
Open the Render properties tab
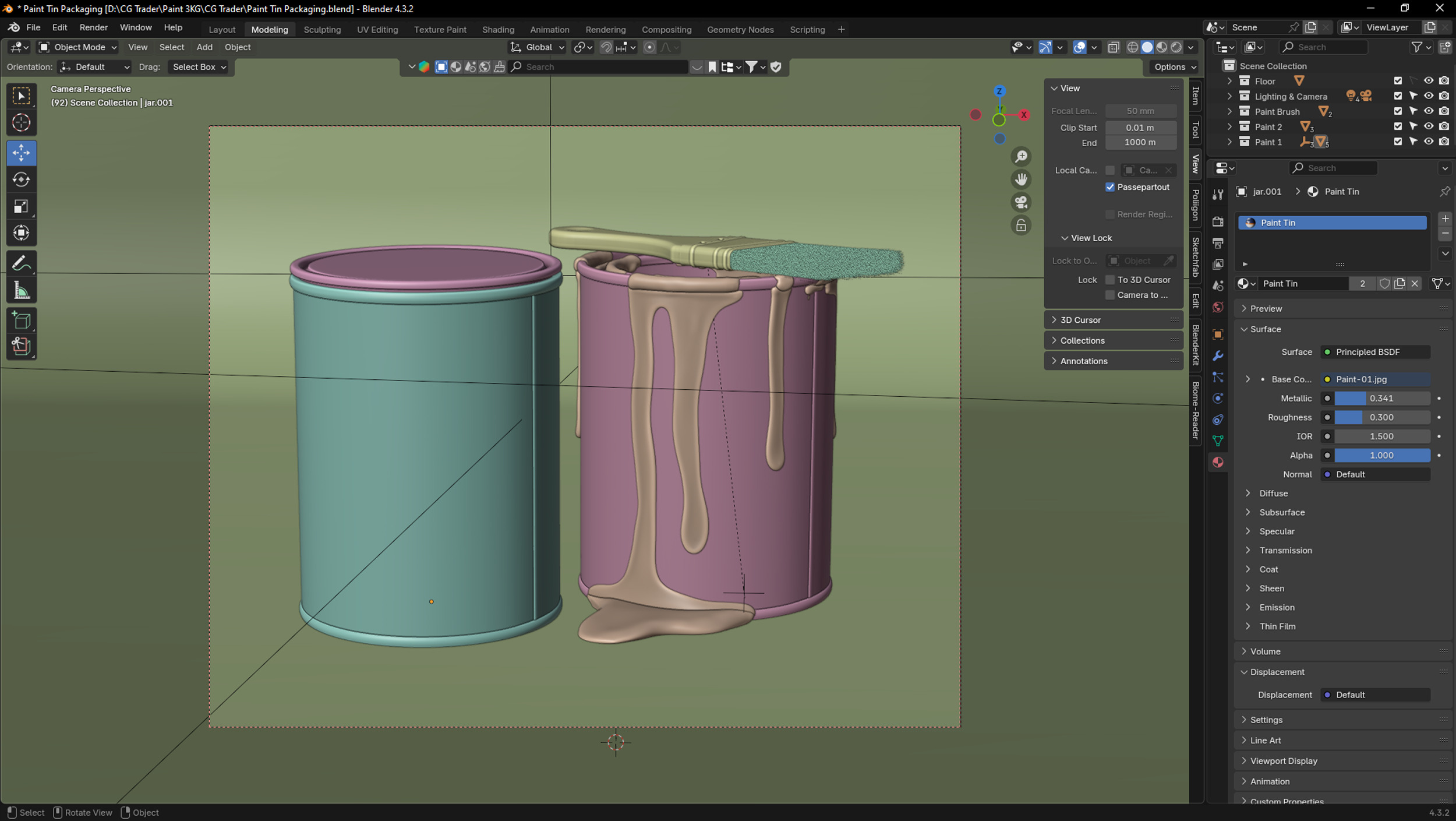1218,221
